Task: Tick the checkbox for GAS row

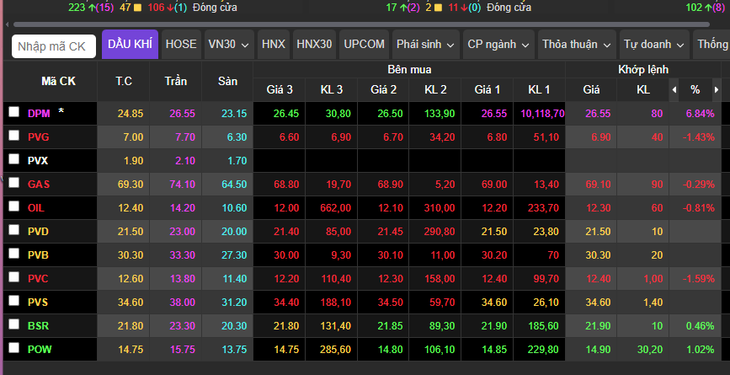Action: click(14, 183)
